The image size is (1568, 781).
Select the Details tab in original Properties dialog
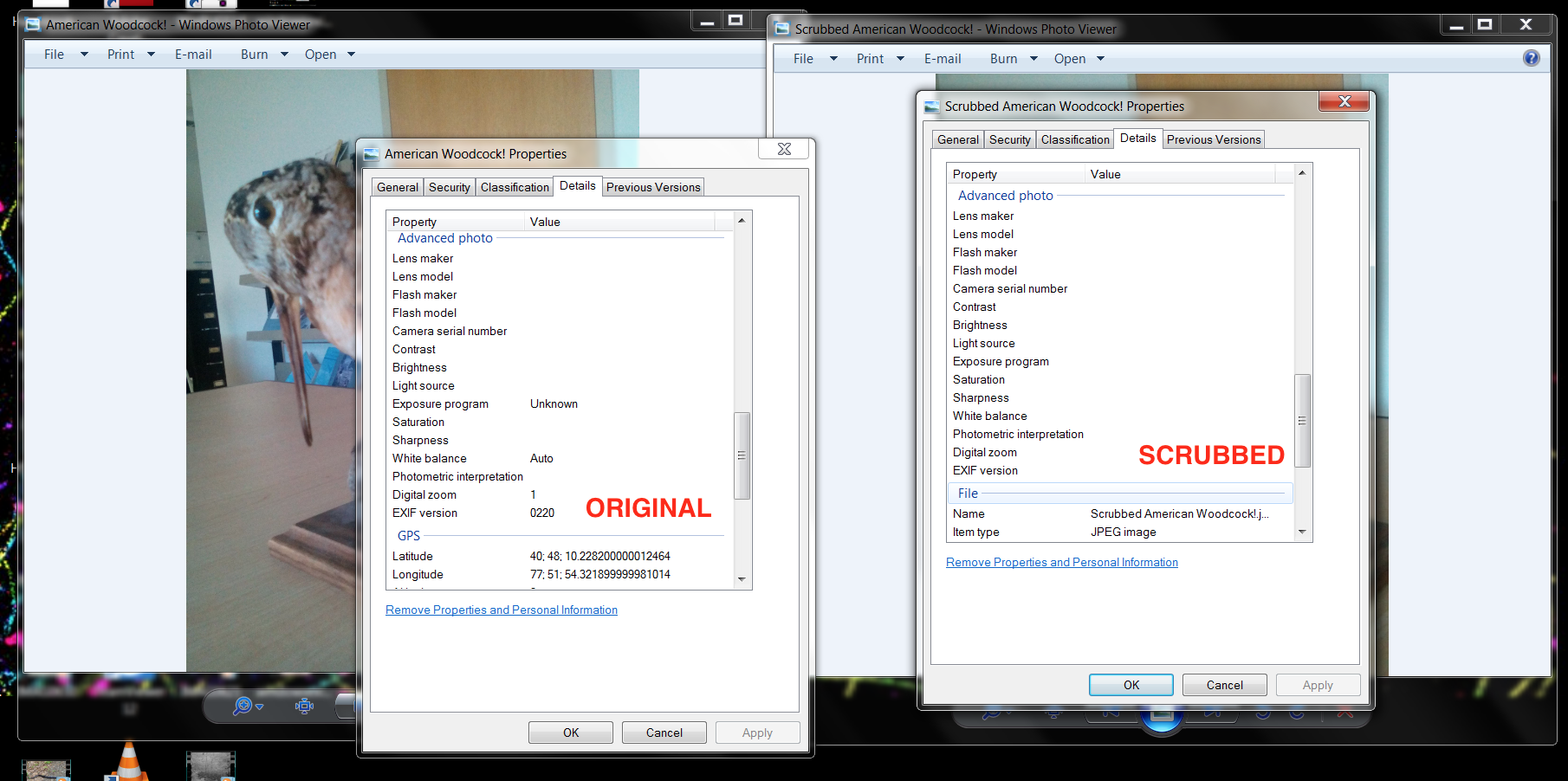coord(578,185)
